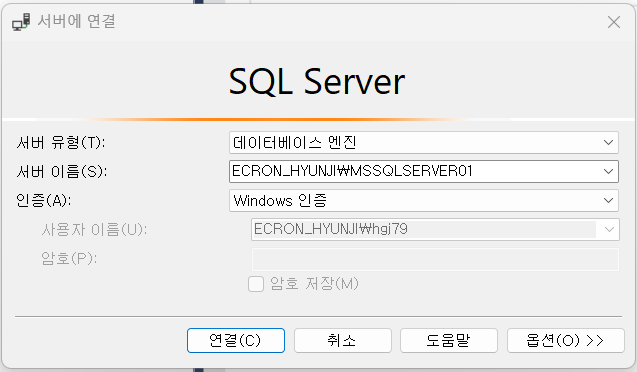Click the 연결(C) button
The image size is (637, 372).
pyautogui.click(x=236, y=340)
